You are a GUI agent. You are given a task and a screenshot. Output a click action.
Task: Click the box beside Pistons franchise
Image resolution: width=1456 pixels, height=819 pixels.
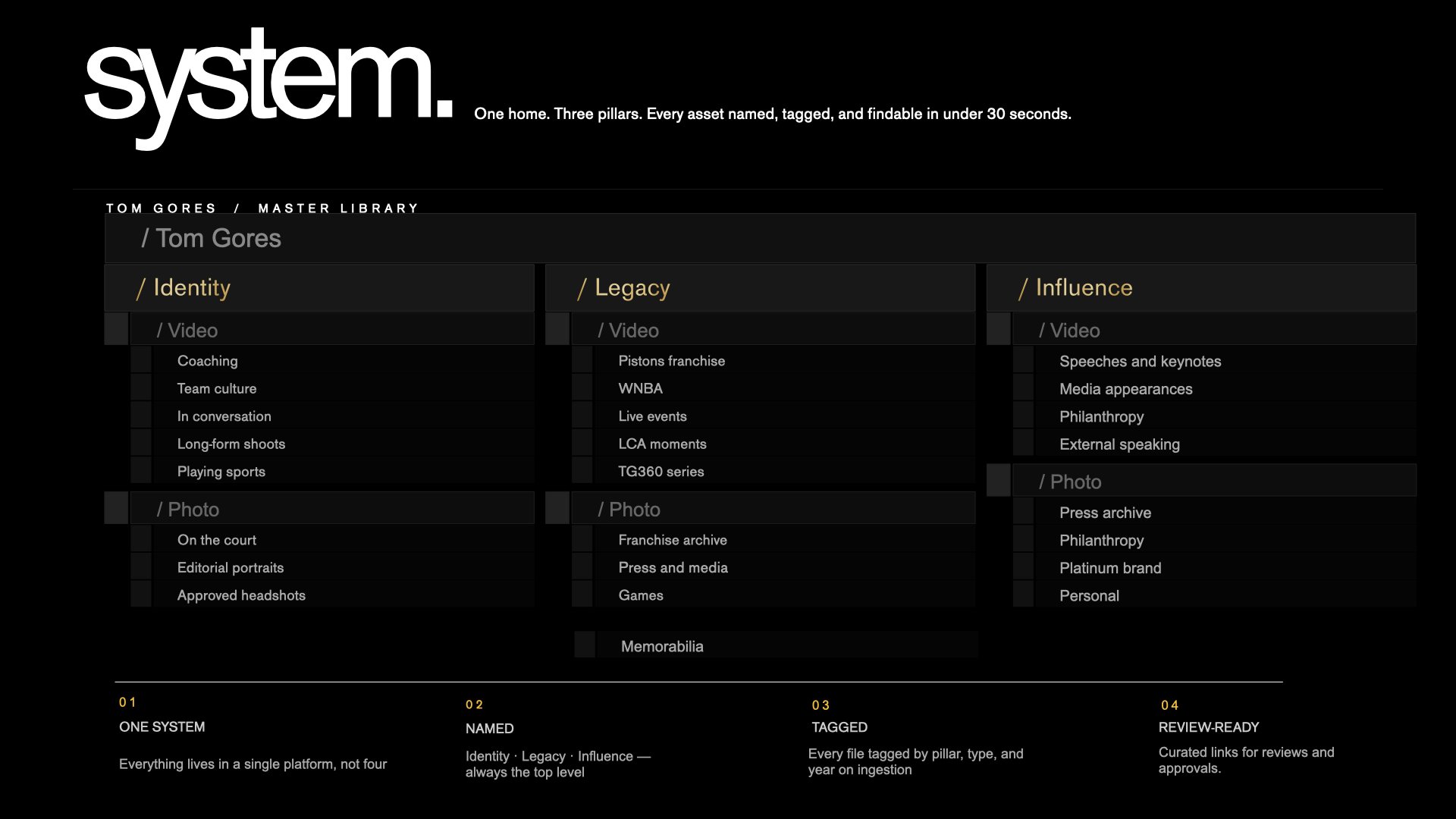(x=582, y=360)
